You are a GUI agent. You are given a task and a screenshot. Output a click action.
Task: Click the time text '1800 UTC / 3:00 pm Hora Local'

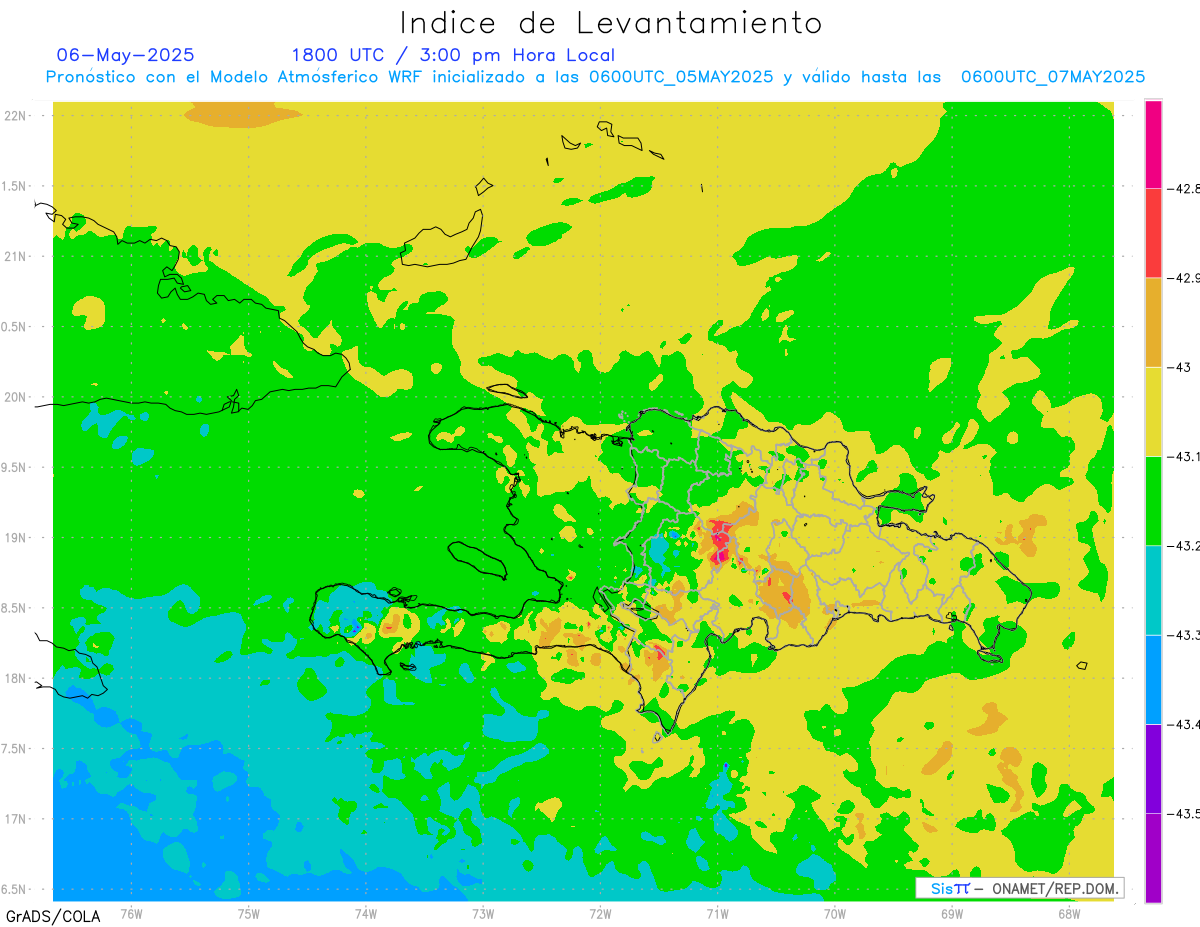tap(453, 55)
